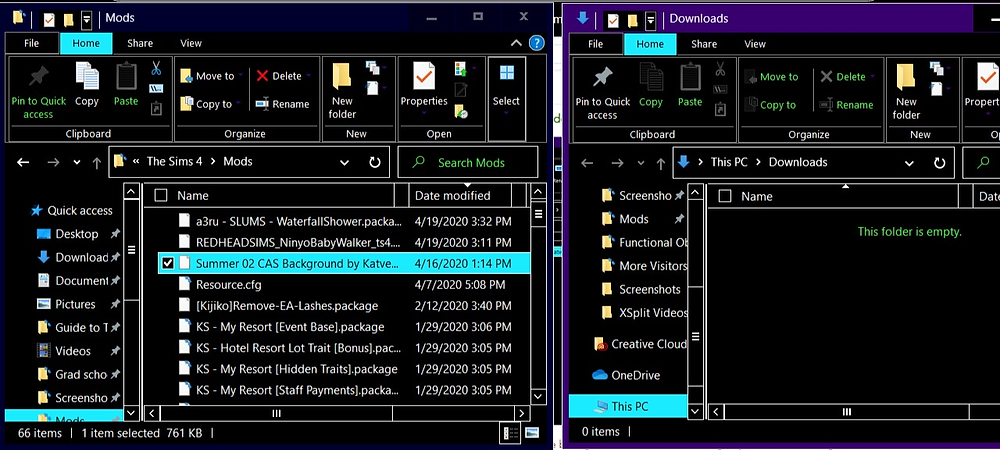Switch to View tab in Downloads window
Viewport: 1000px width, 450px height.
pyautogui.click(x=754, y=44)
